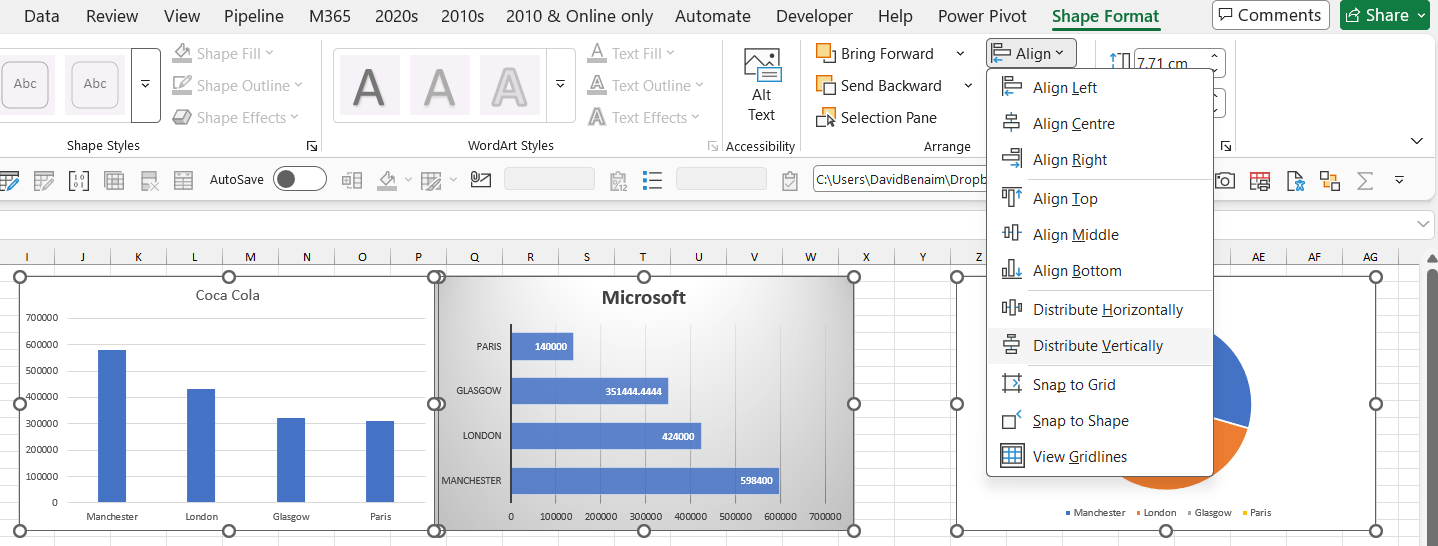Click the Send Backward button
Viewport: 1438px width, 546px height.
click(879, 86)
